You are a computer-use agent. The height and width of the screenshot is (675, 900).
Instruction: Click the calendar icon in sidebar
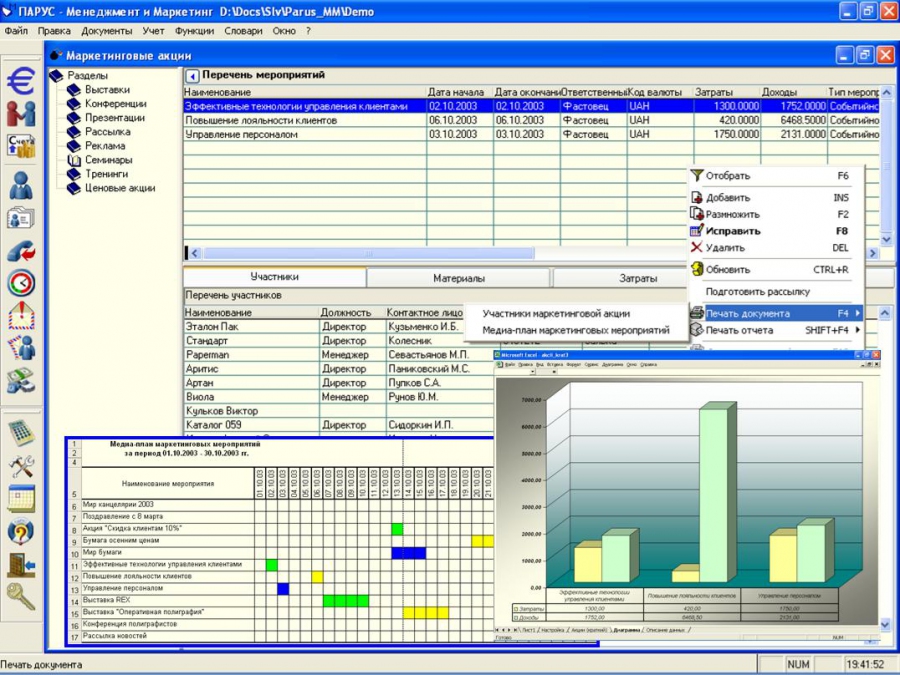(x=21, y=498)
